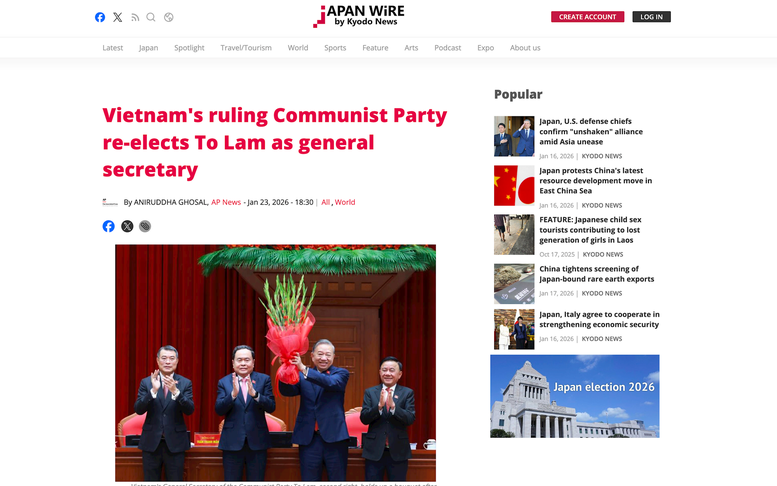Open the About us nav item

[x=525, y=48]
